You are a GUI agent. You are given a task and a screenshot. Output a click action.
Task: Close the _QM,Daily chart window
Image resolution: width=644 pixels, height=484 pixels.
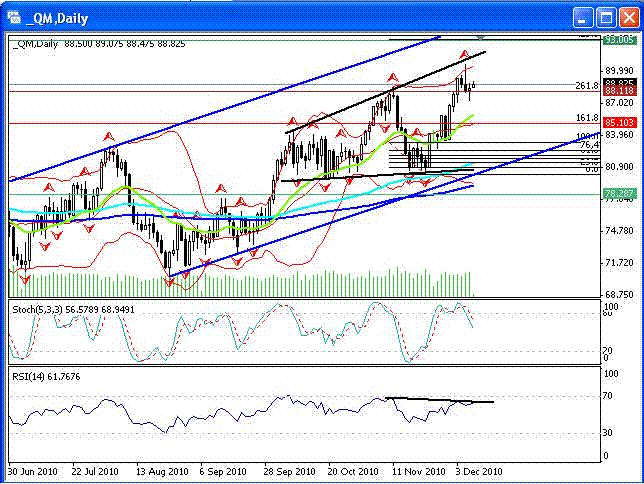tap(629, 18)
